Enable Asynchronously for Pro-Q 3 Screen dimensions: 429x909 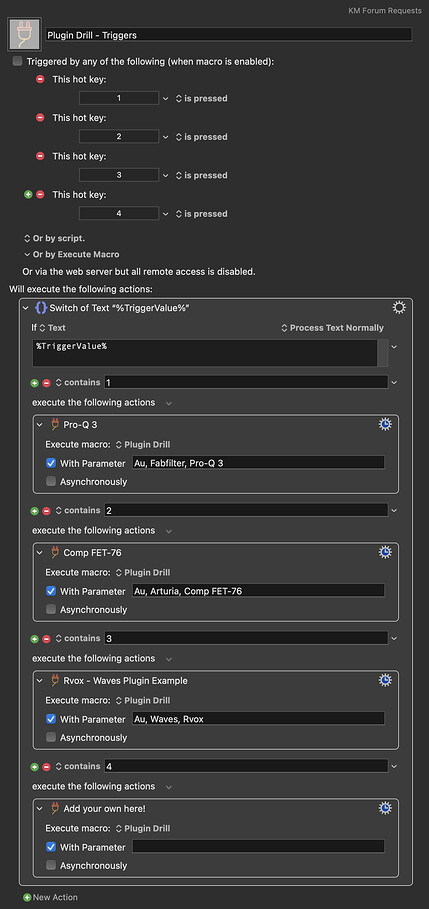tap(51, 481)
